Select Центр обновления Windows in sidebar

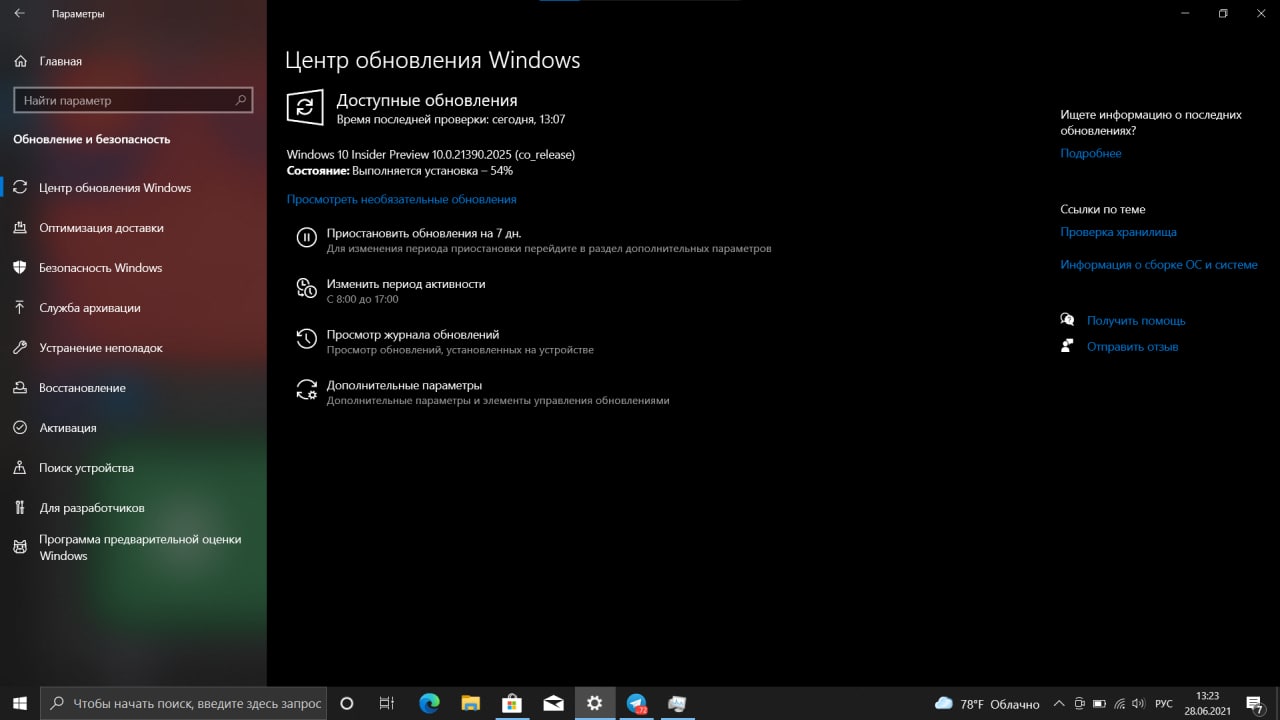click(x=133, y=187)
